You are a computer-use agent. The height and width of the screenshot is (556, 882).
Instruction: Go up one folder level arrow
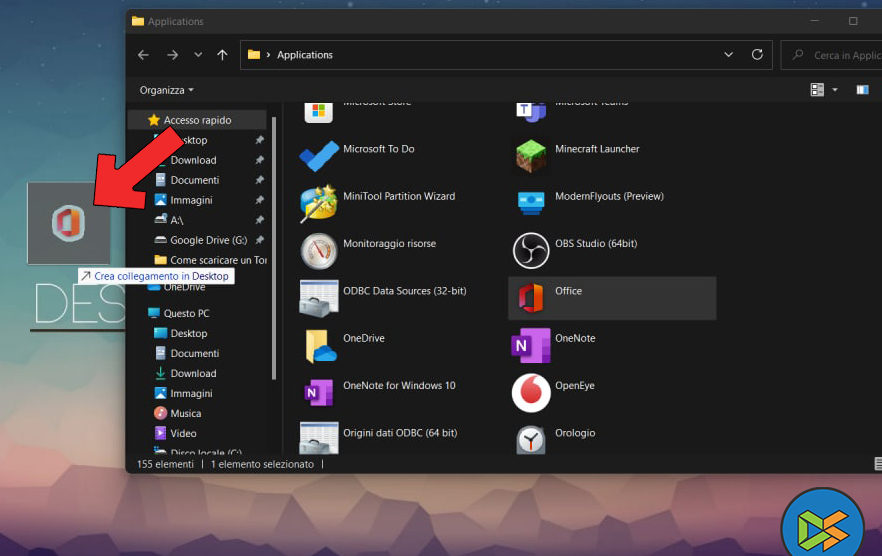tap(222, 55)
